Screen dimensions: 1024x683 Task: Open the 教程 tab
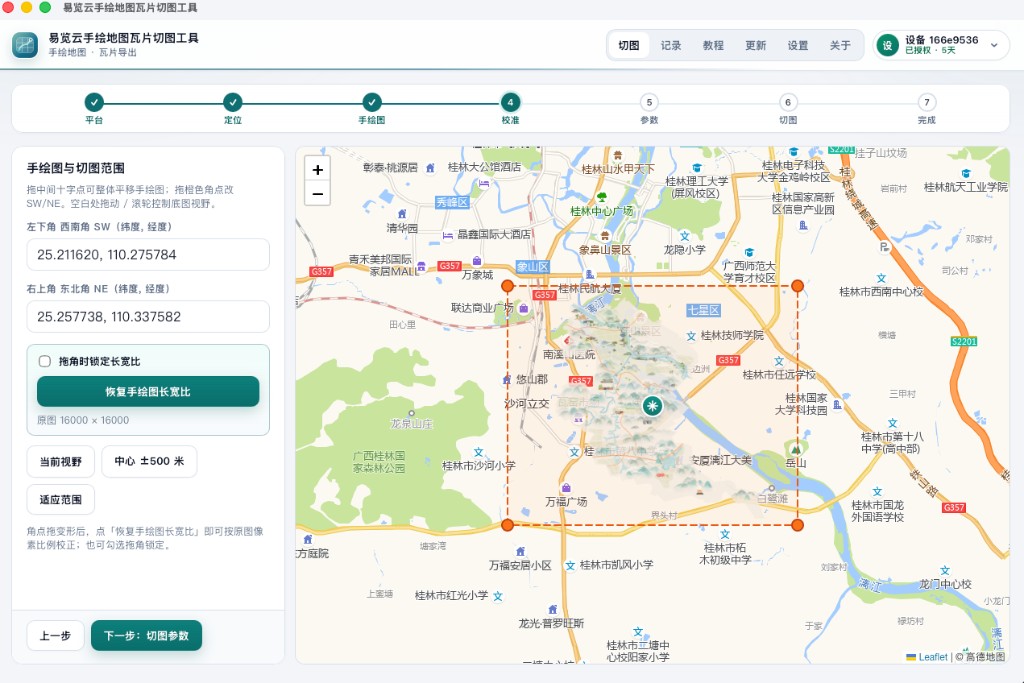pyautogui.click(x=713, y=45)
